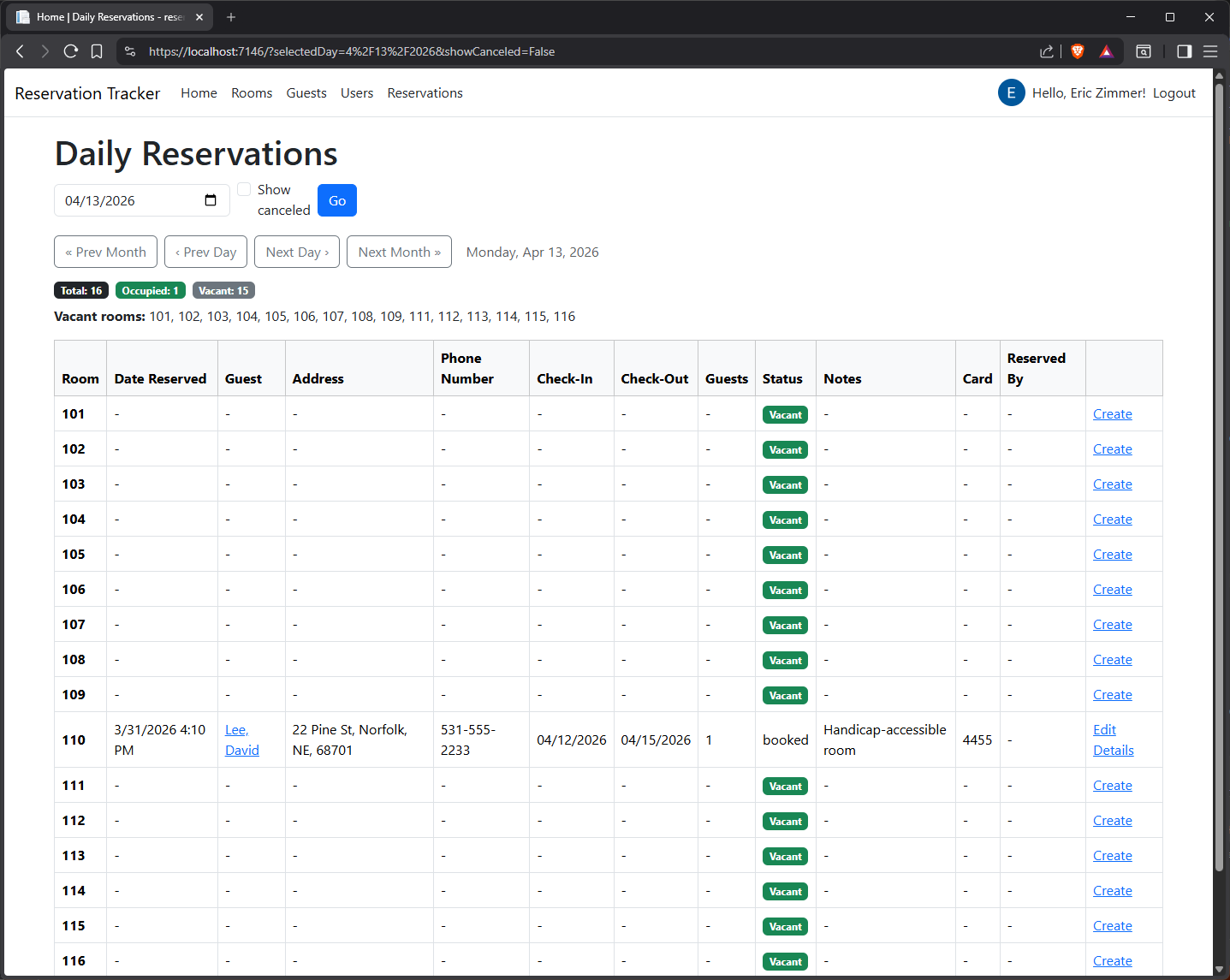Open the share icon in the toolbar
Image resolution: width=1230 pixels, height=980 pixels.
click(1046, 51)
